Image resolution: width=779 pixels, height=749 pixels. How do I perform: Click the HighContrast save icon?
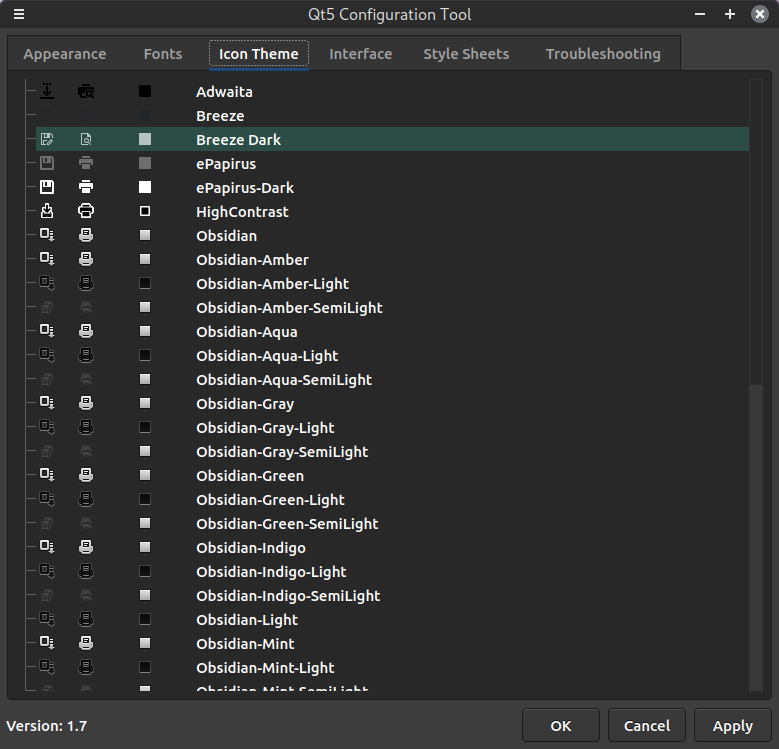coord(46,212)
